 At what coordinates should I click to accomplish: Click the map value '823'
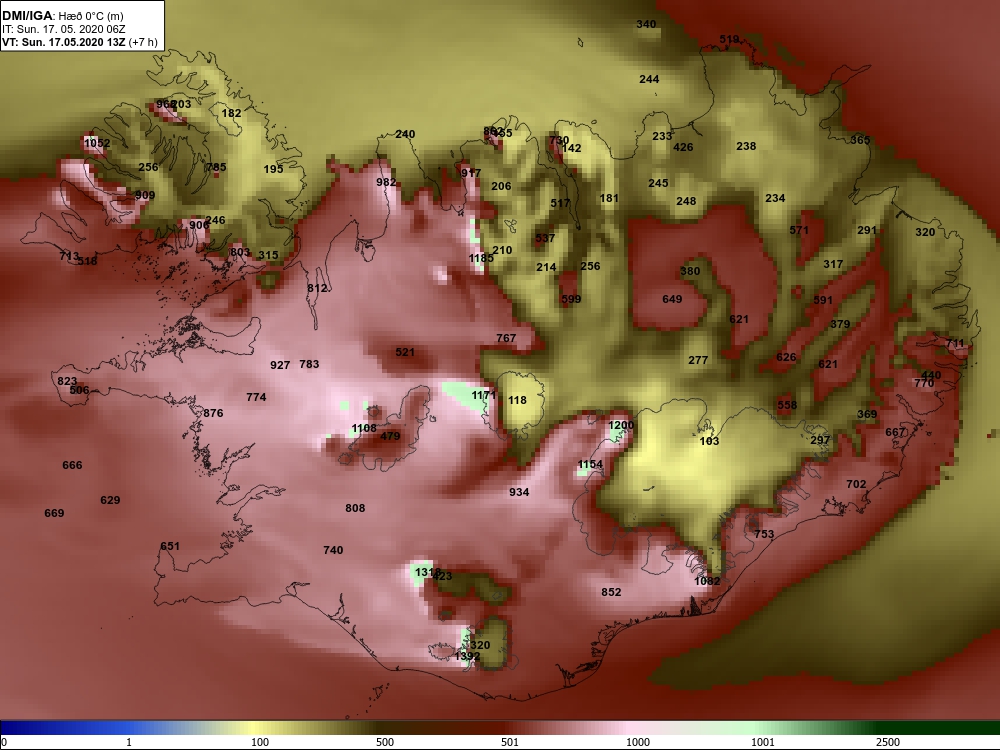(67, 381)
